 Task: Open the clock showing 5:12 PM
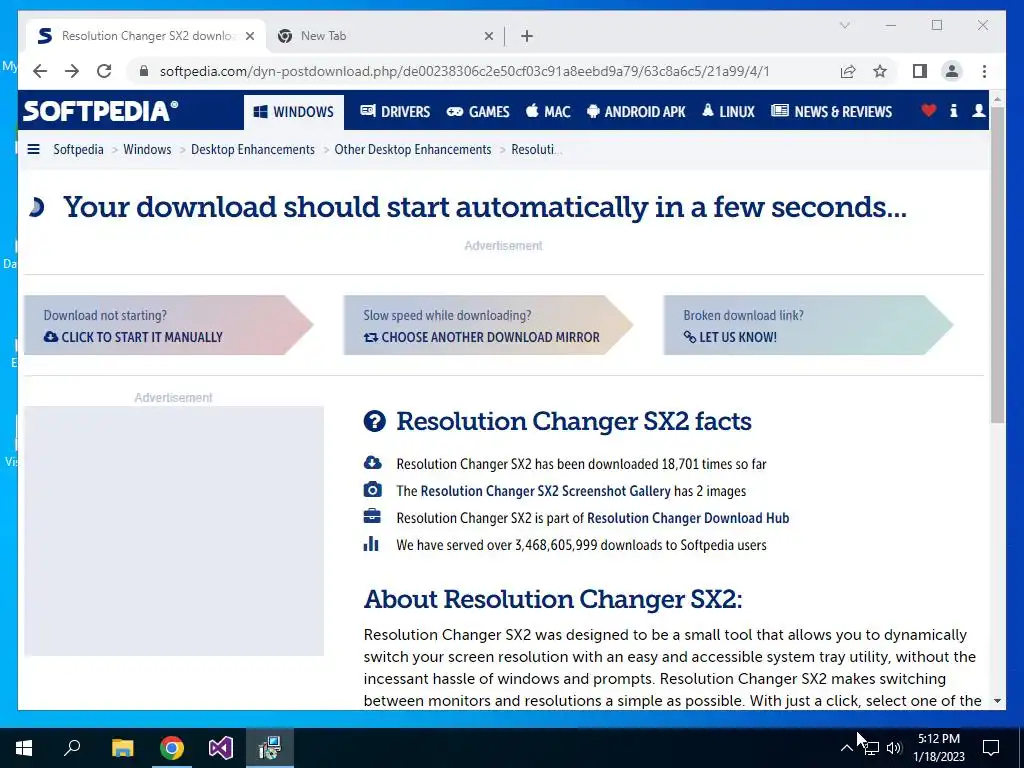[939, 748]
